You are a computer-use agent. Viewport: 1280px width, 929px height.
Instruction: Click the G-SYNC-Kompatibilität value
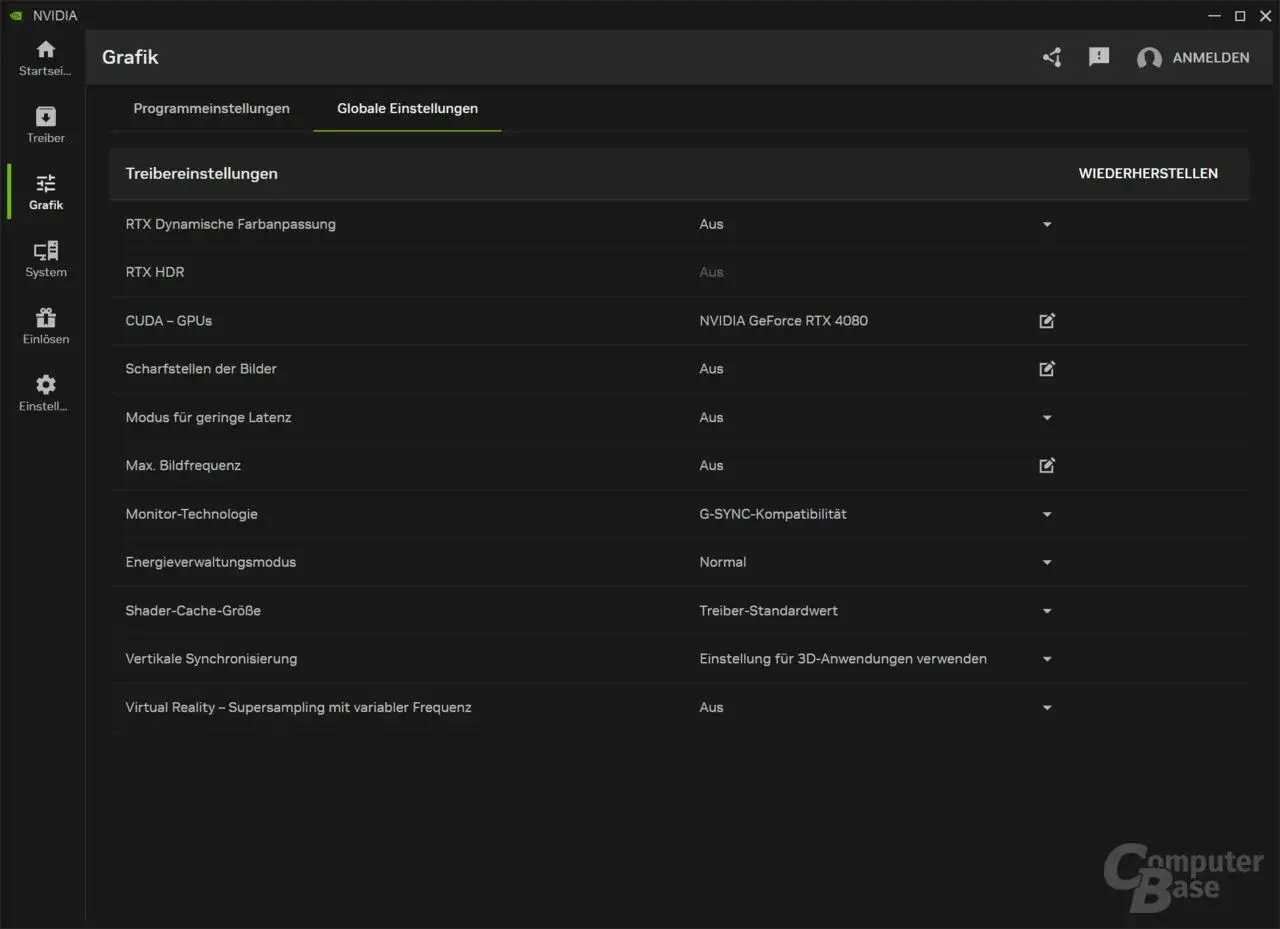[773, 514]
